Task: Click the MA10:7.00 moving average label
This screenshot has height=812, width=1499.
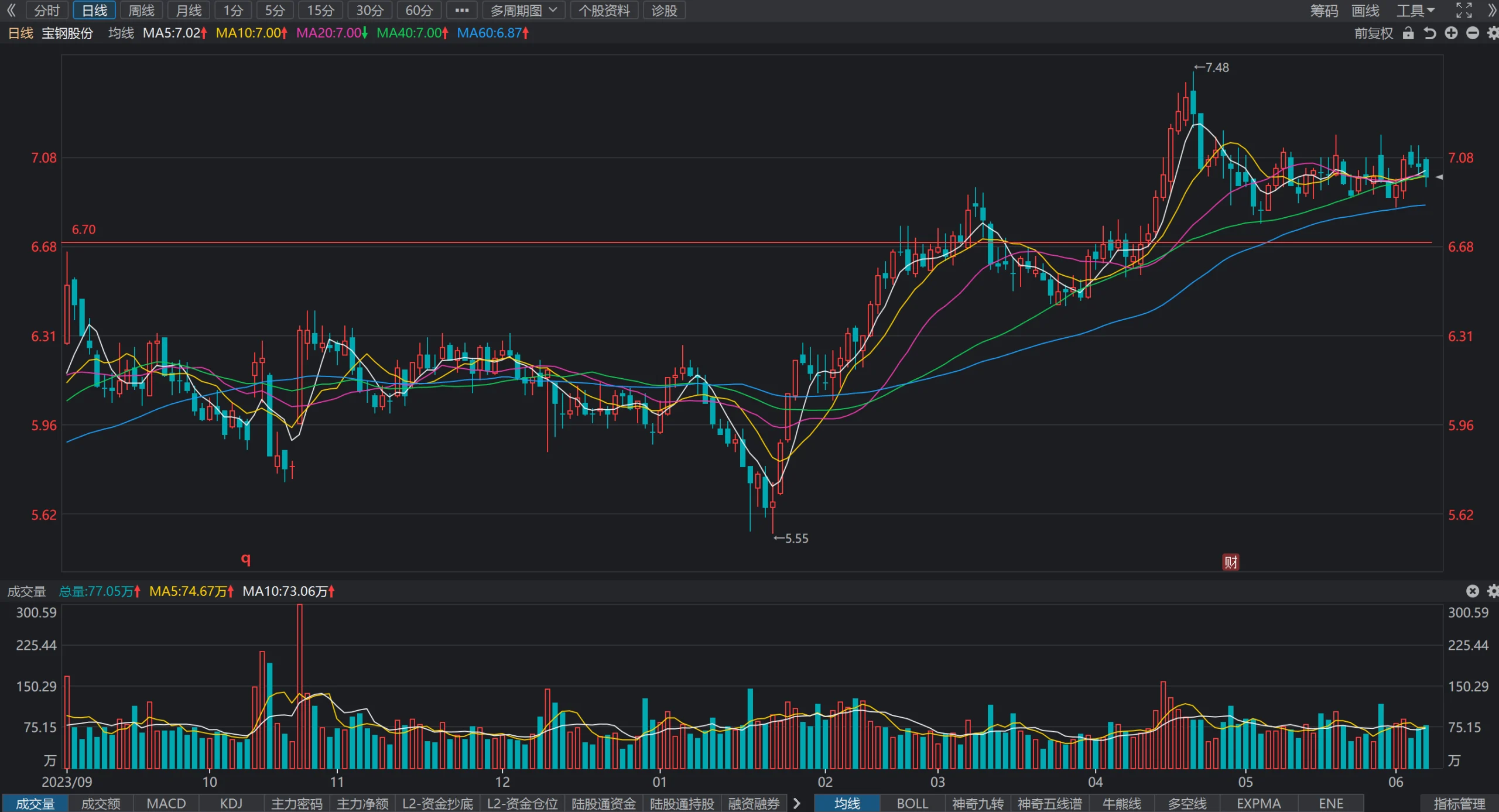Action: [x=252, y=33]
